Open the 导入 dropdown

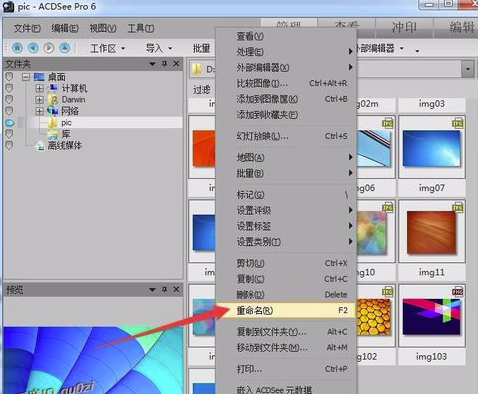(159, 49)
